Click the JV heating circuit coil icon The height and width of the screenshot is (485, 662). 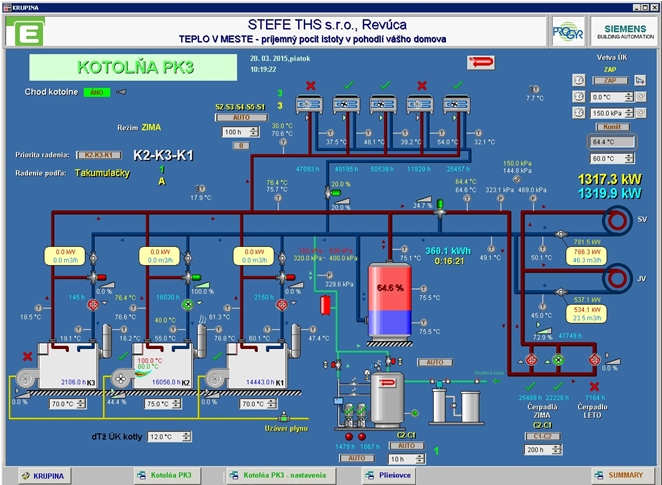[x=617, y=278]
